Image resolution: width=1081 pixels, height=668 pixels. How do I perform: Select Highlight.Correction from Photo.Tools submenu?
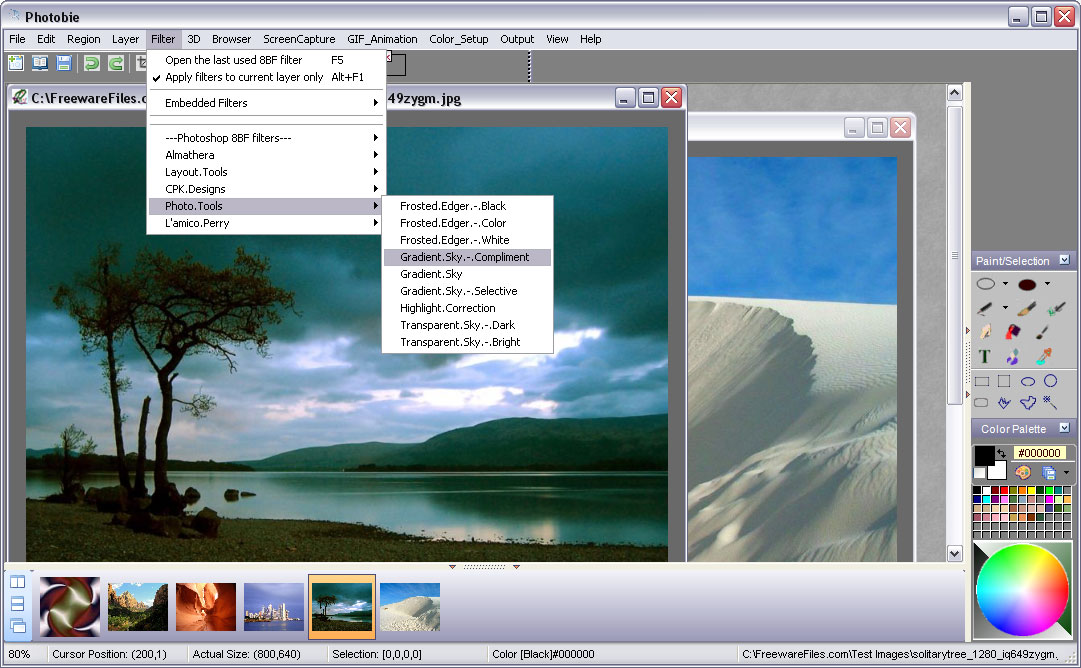[x=447, y=308]
